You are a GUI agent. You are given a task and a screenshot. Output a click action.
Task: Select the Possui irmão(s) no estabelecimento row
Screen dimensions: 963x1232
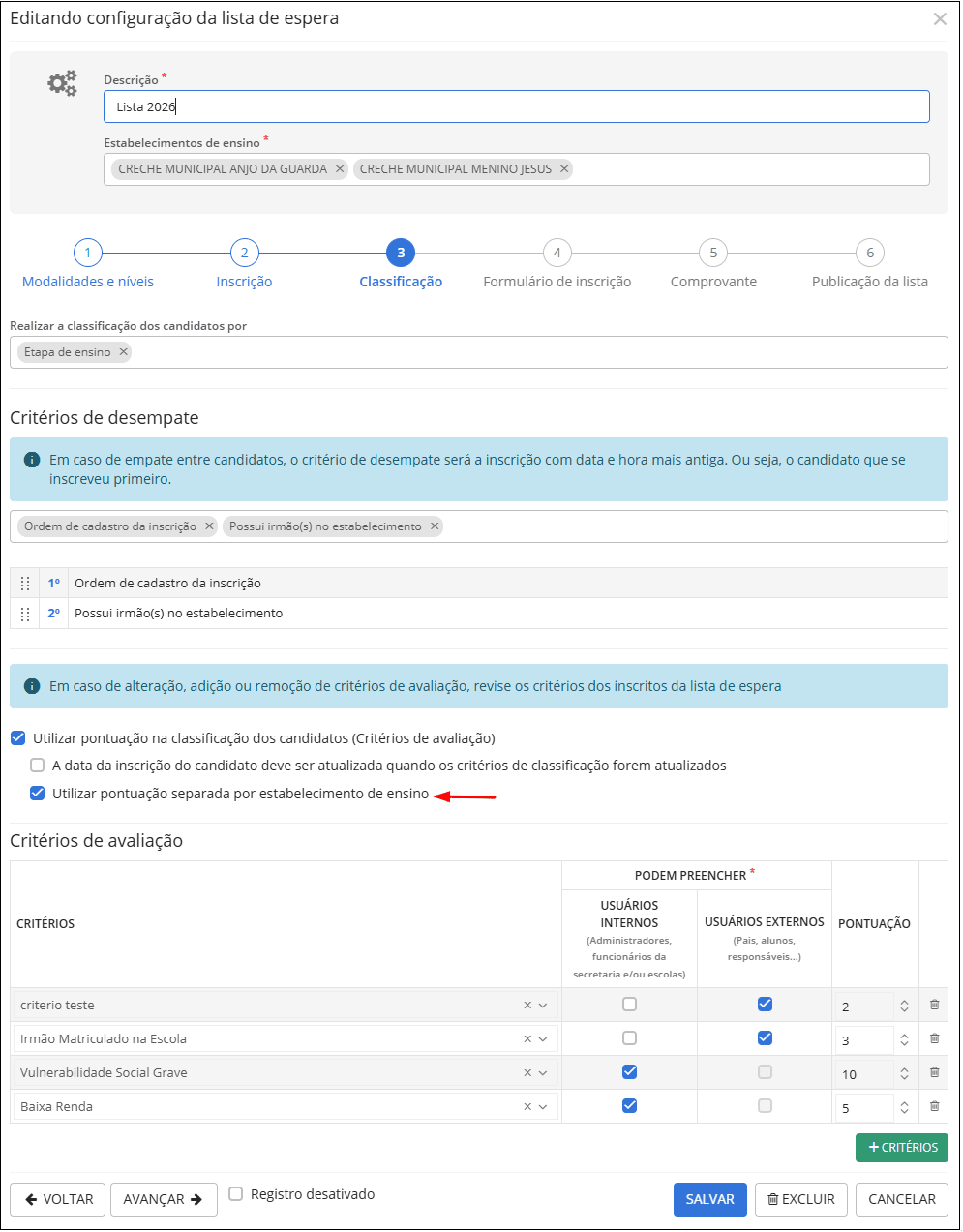tap(479, 614)
